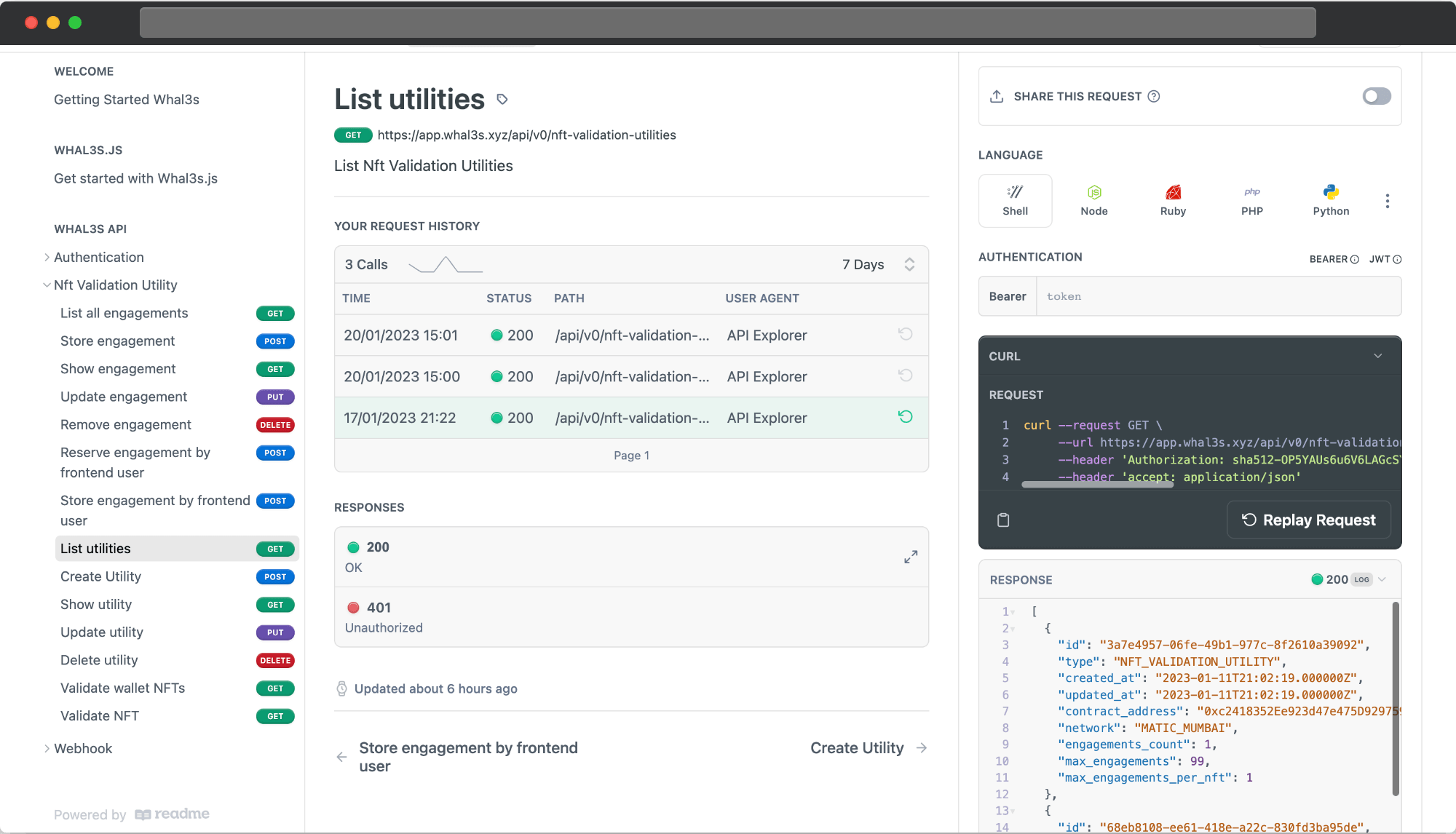Open the response status dropdown chevron
This screenshot has width=1456, height=834.
(1382, 580)
